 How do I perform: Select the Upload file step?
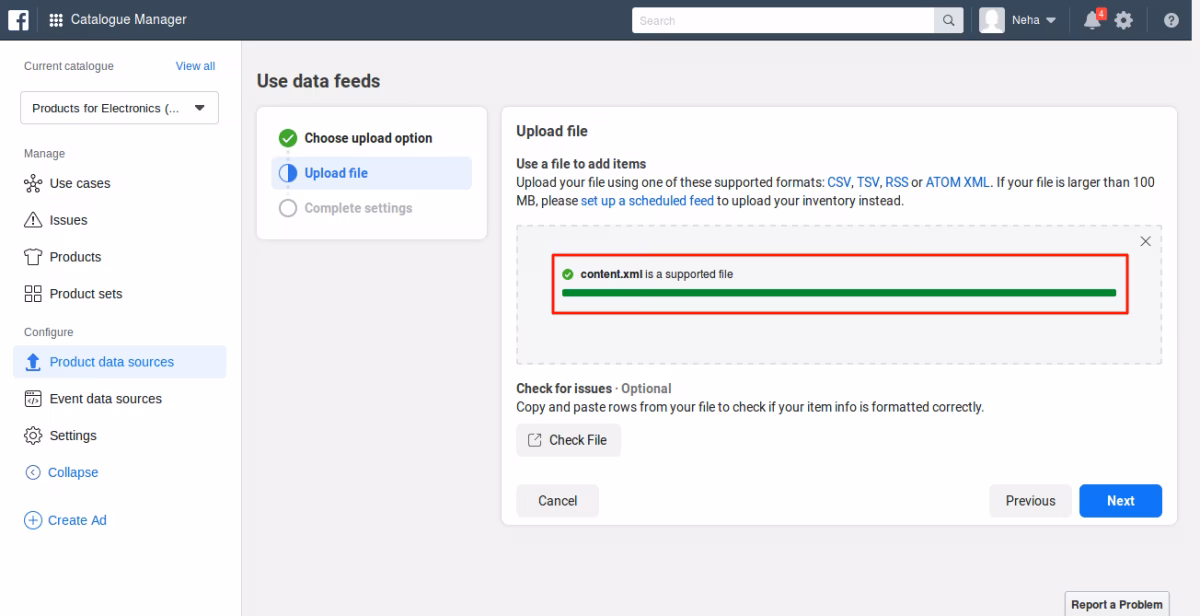point(371,173)
